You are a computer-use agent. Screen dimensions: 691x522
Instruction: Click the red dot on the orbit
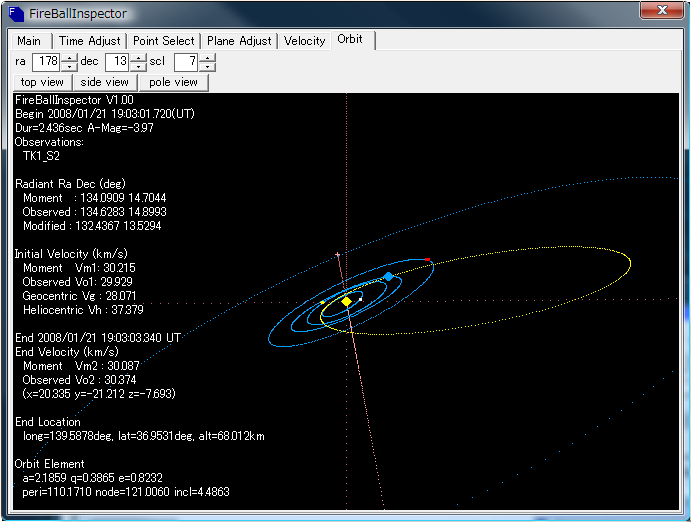point(428,260)
